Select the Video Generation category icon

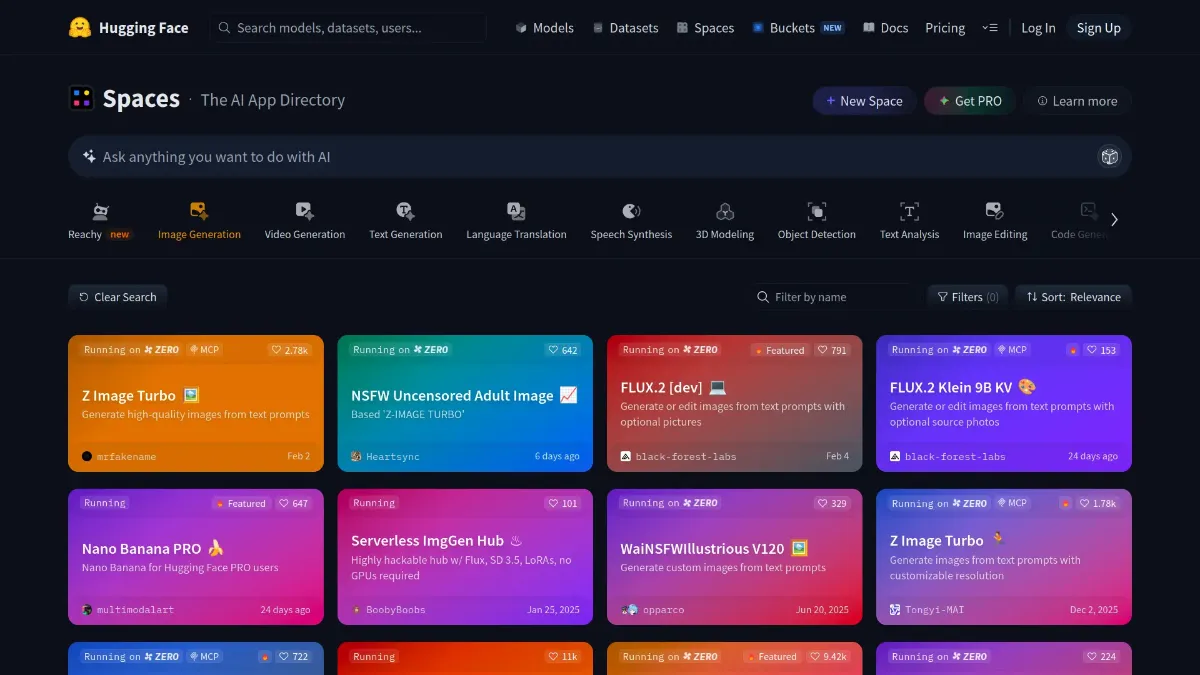point(305,211)
